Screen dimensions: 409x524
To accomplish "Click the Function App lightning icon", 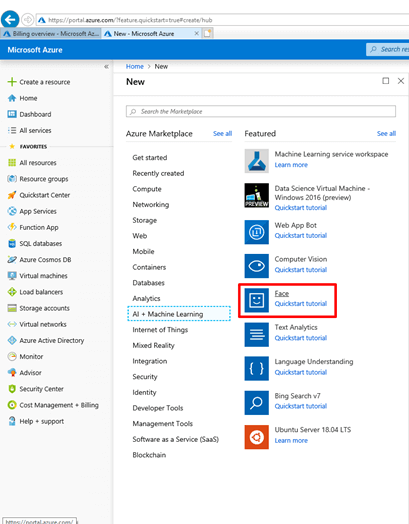I will click(x=12, y=227).
